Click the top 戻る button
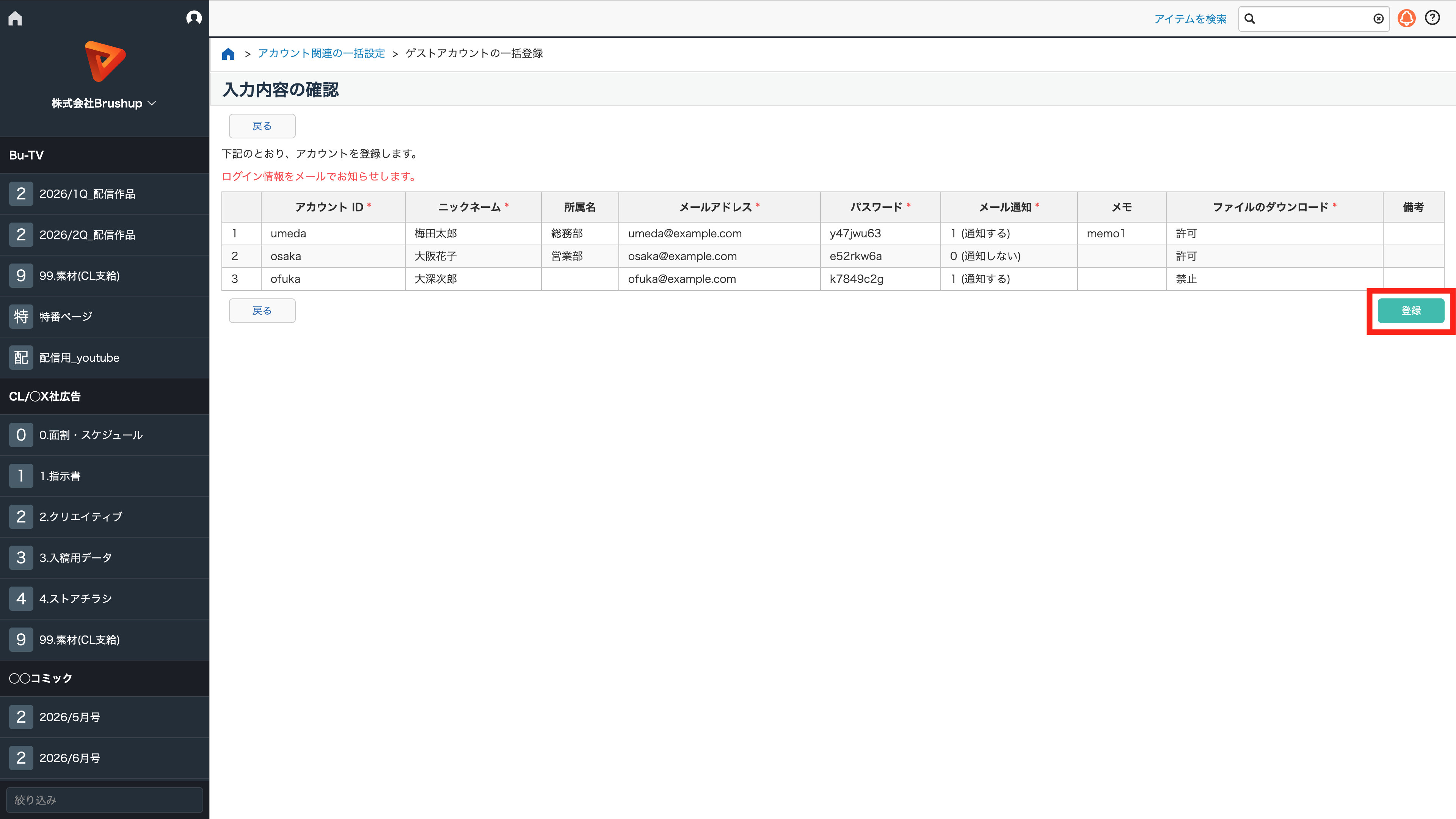The image size is (1456, 819). (x=262, y=126)
